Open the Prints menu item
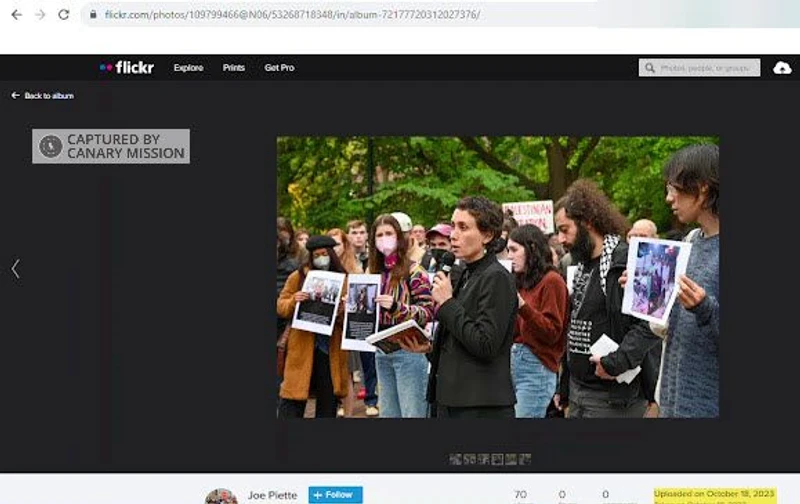This screenshot has width=800, height=504. click(234, 68)
